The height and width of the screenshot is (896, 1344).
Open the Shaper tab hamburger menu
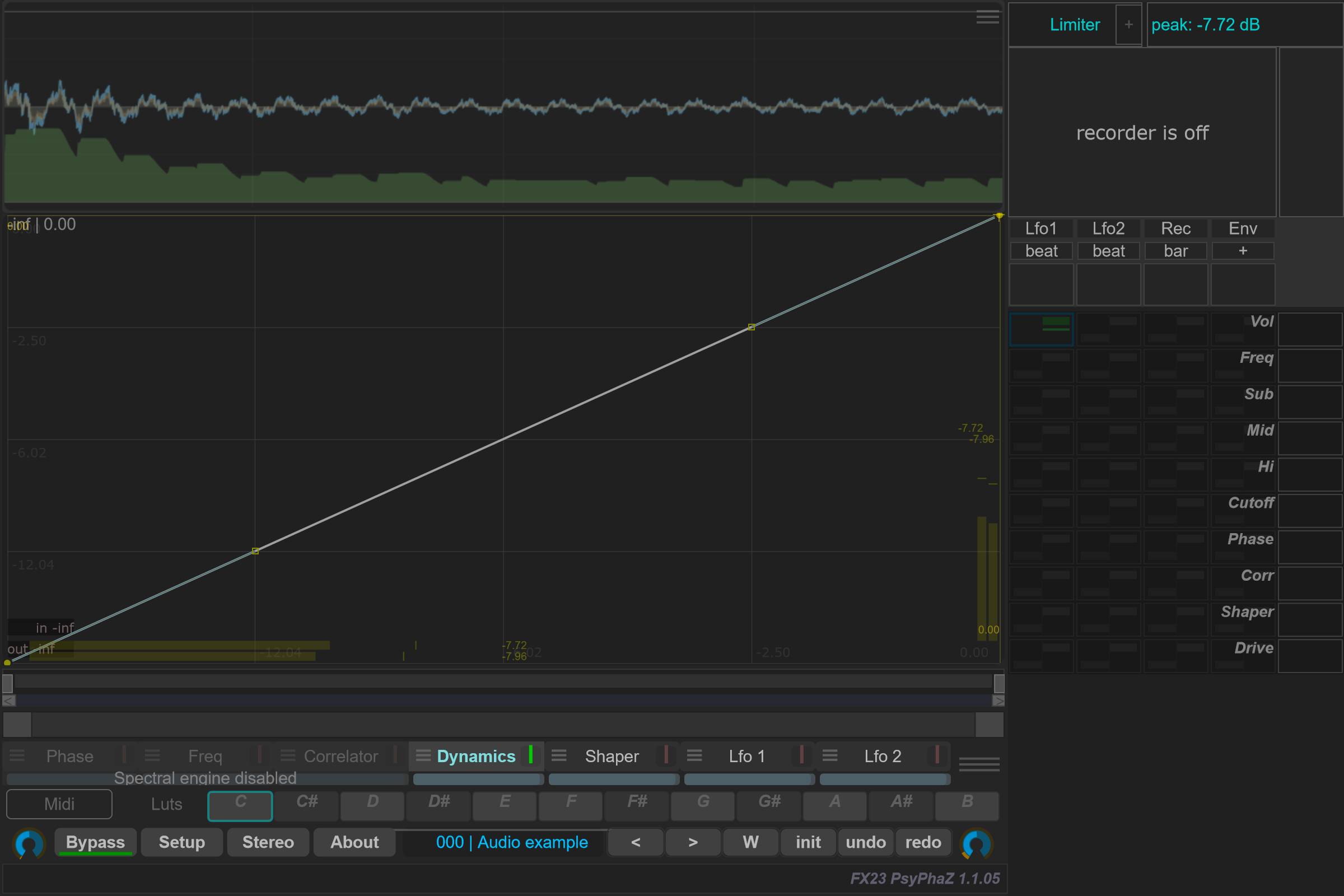click(559, 755)
